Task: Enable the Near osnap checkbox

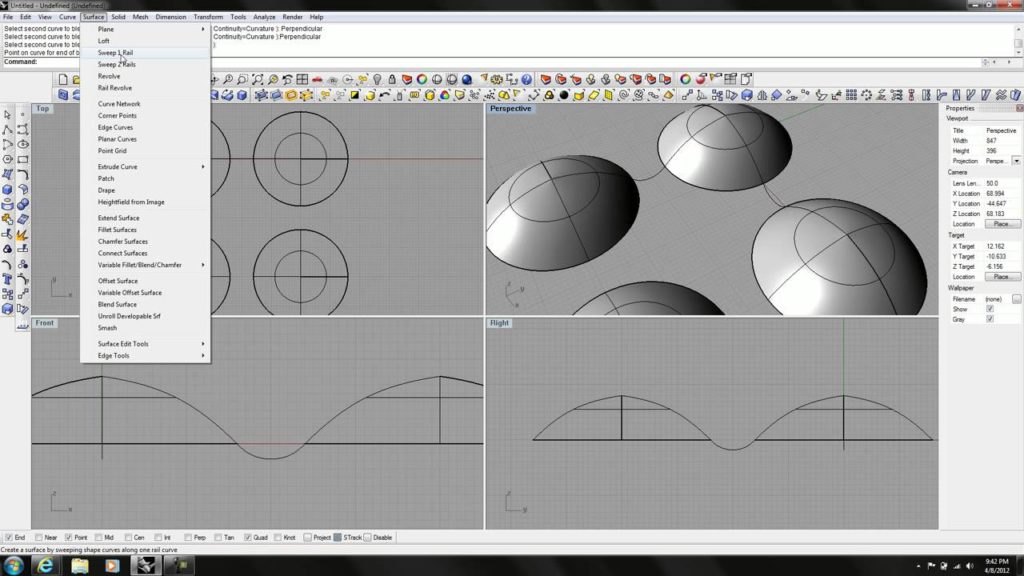Action: 40,538
